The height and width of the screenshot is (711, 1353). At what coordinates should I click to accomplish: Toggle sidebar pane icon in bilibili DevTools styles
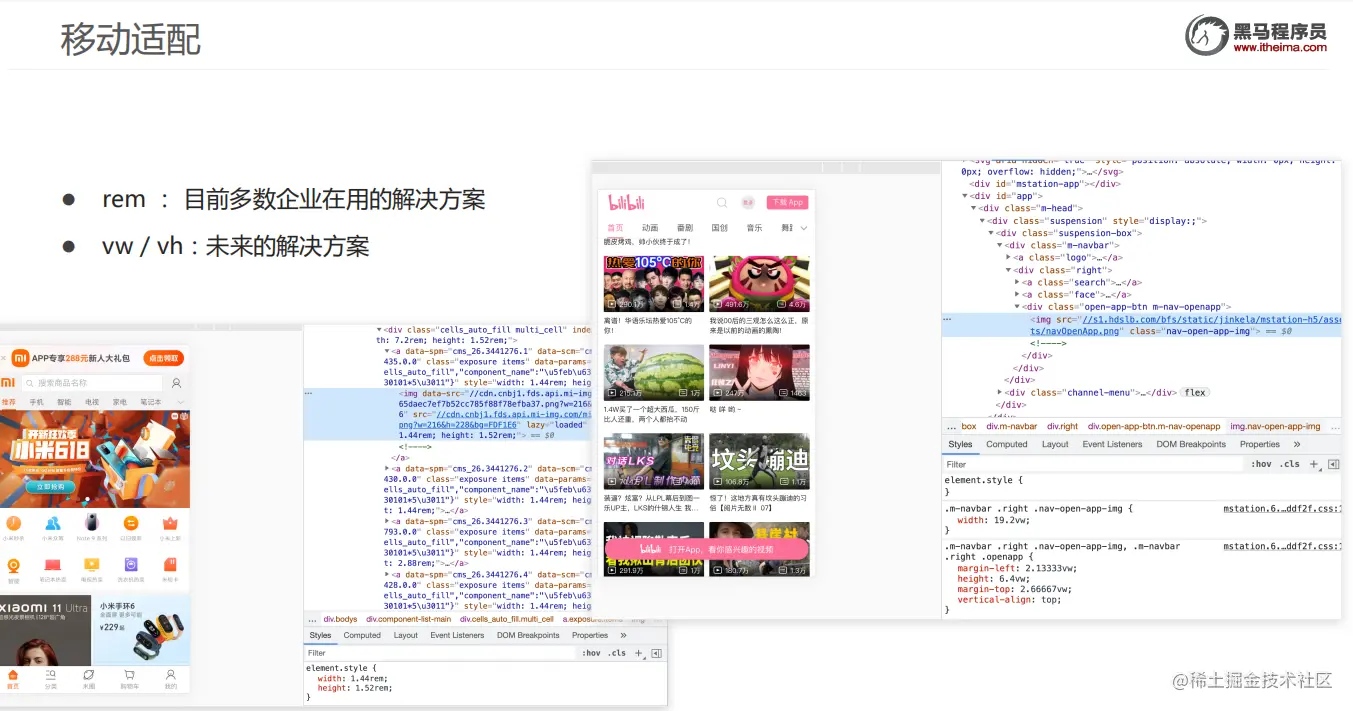click(1333, 464)
